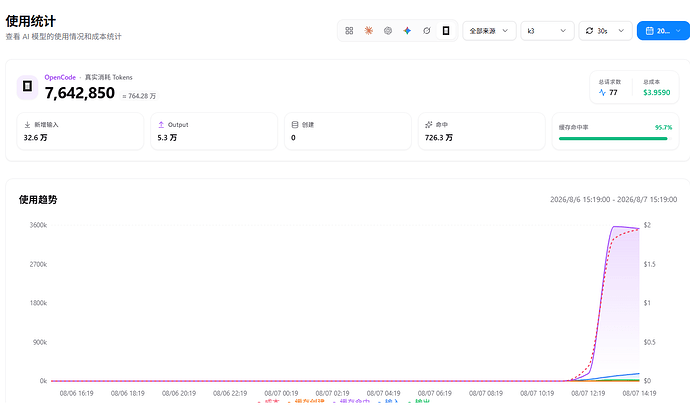Image resolution: width=690 pixels, height=408 pixels.
Task: Select the all-apps grid icon filter
Action: click(349, 31)
